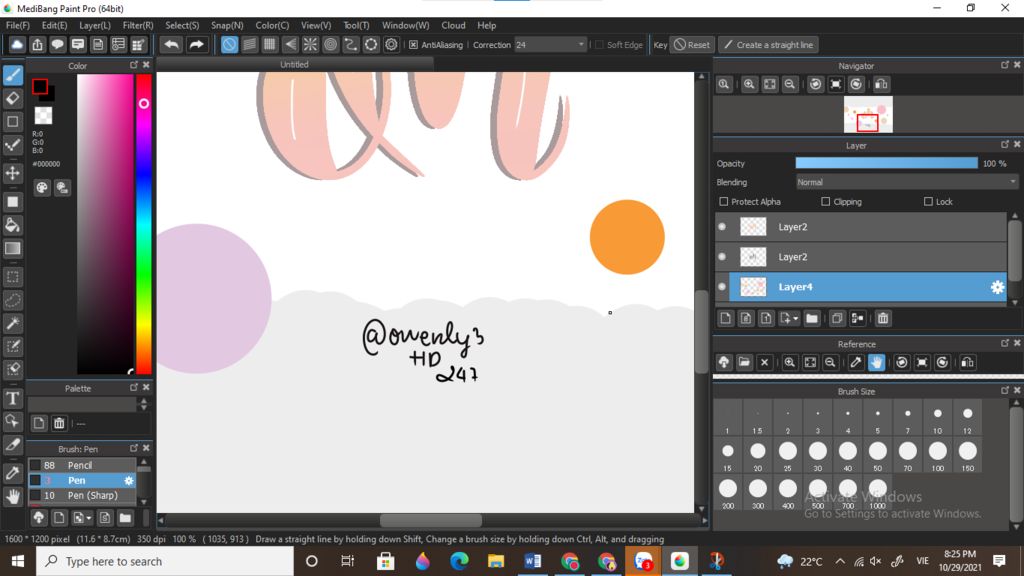Toggle the hand icon in the Reference panel

click(876, 362)
